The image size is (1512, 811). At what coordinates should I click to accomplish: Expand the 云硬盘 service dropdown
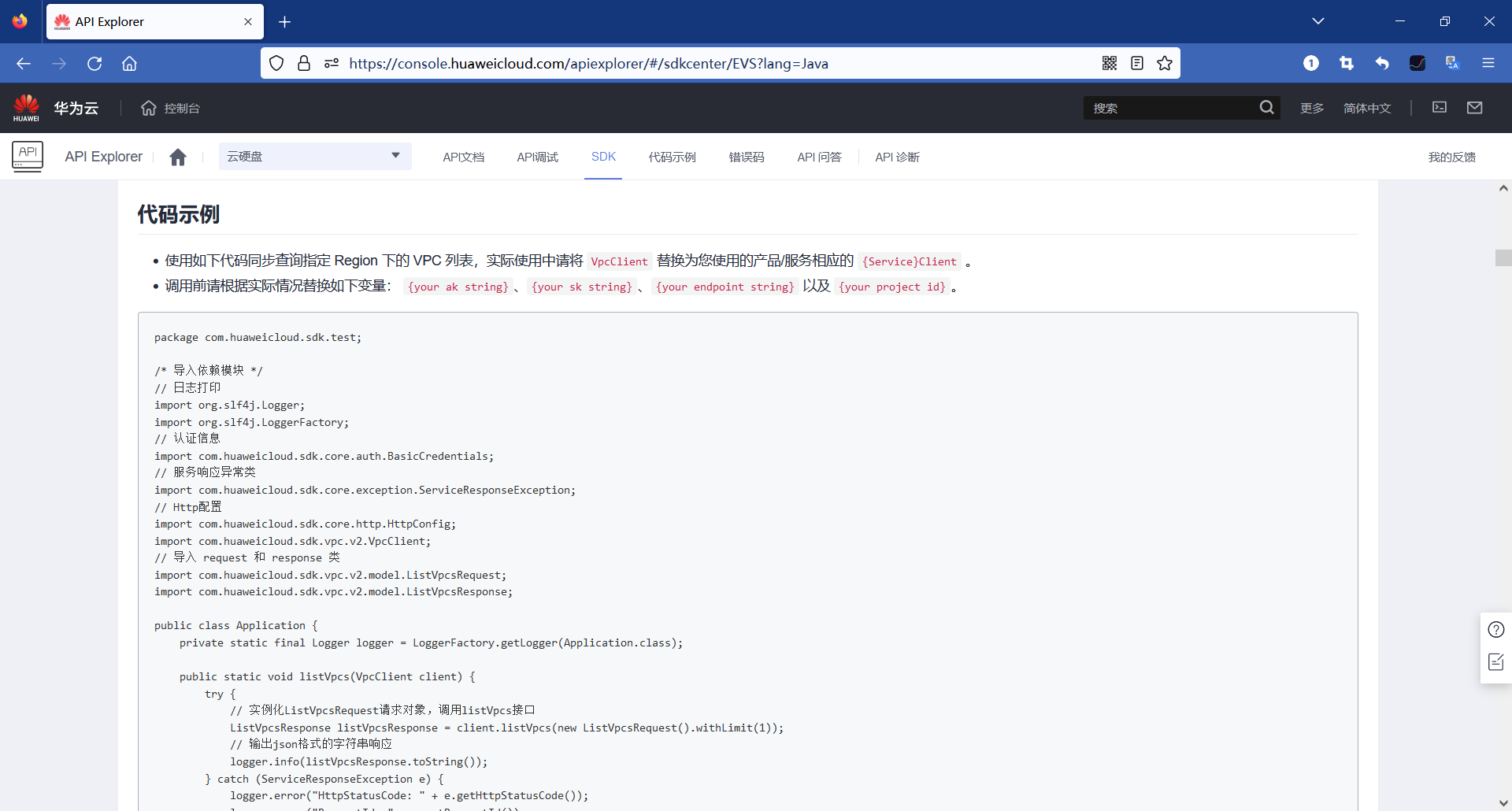click(315, 156)
